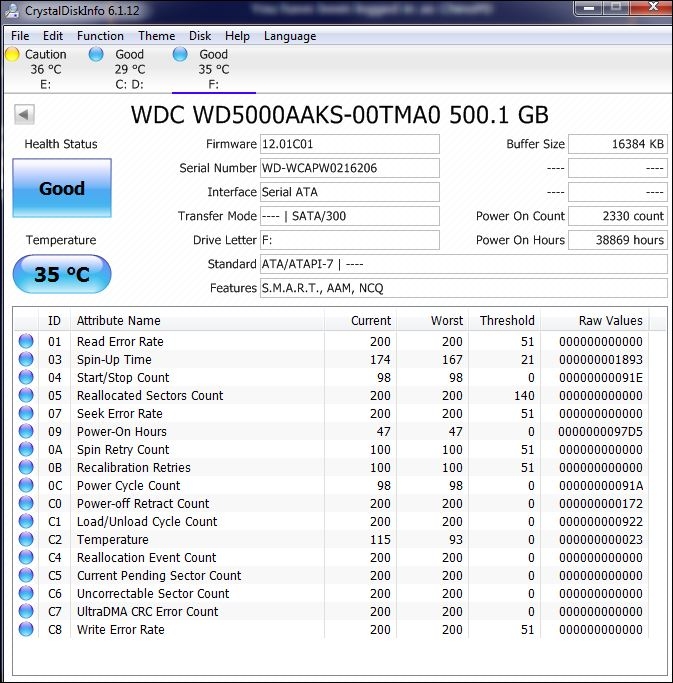673x683 pixels.
Task: Click the 35 °C temperature button
Action: 62,274
